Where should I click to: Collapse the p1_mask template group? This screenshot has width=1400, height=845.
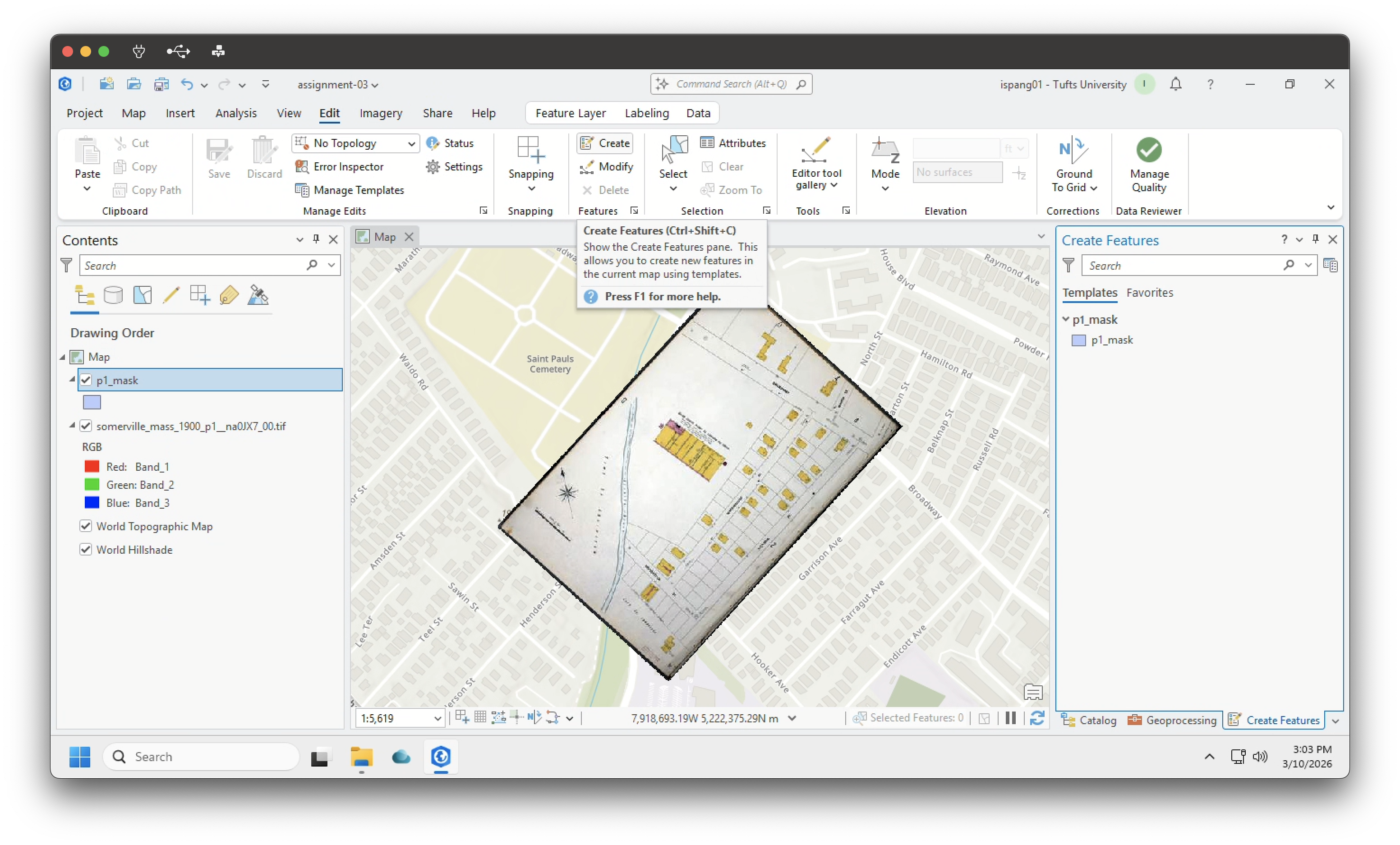click(1066, 320)
